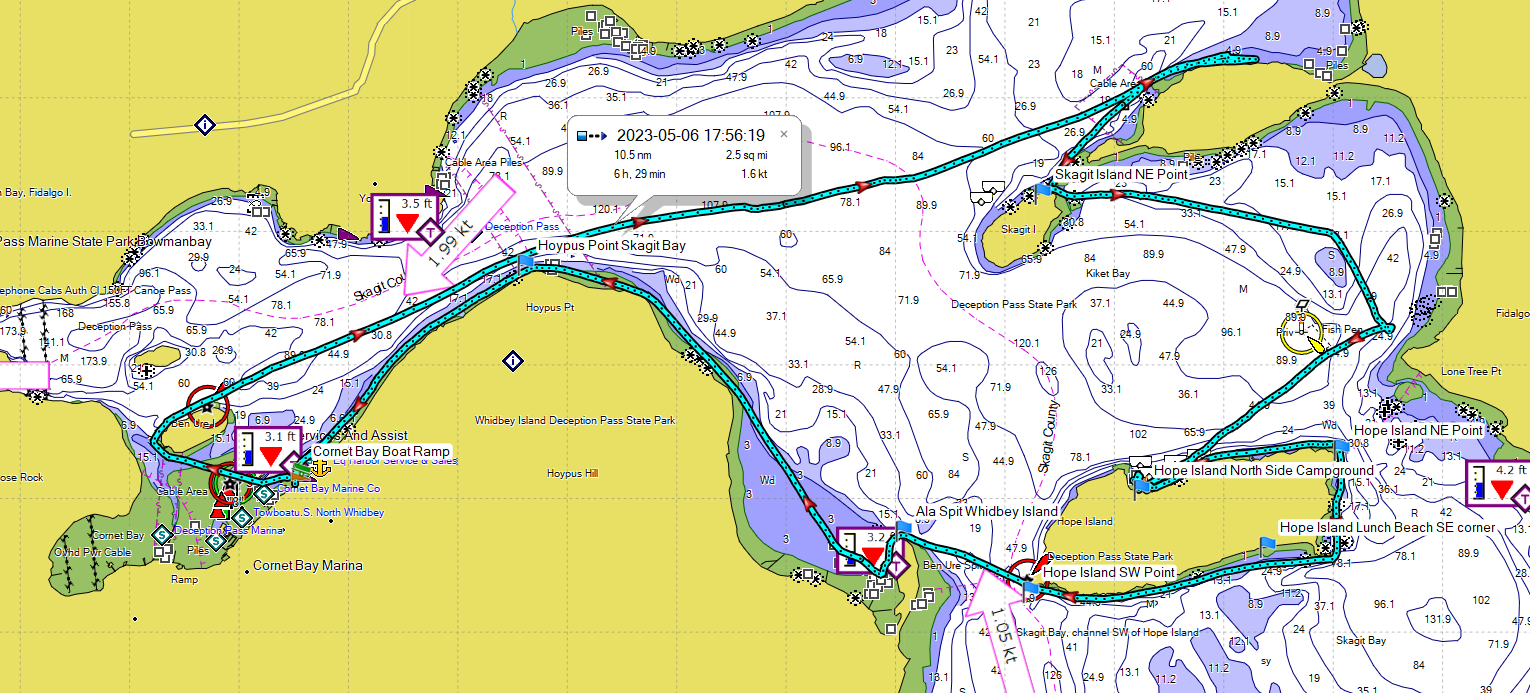1530x693 pixels.
Task: Click the anchor icon near Cornet Bay Marine Co
Action: click(320, 468)
